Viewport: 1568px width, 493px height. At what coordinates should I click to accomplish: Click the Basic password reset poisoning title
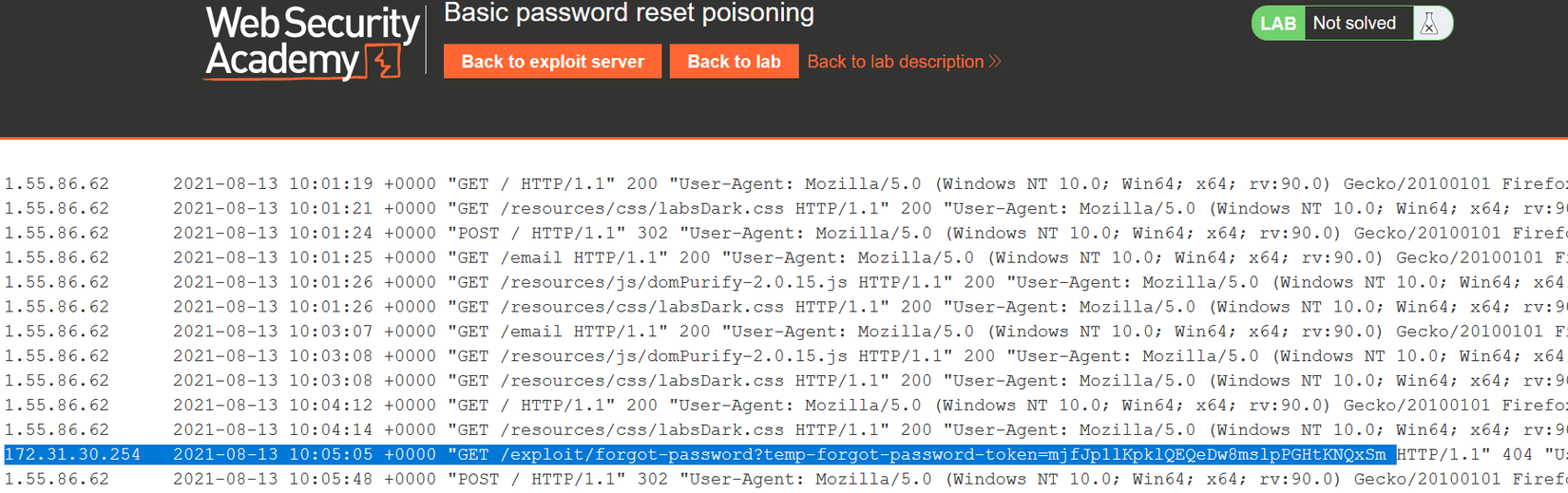pyautogui.click(x=628, y=13)
